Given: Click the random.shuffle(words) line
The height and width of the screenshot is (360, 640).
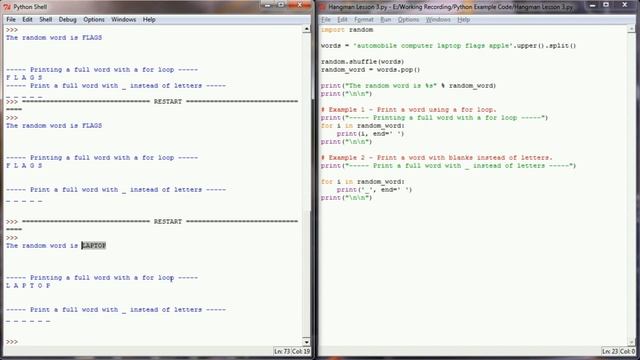Looking at the screenshot, I should point(362,62).
